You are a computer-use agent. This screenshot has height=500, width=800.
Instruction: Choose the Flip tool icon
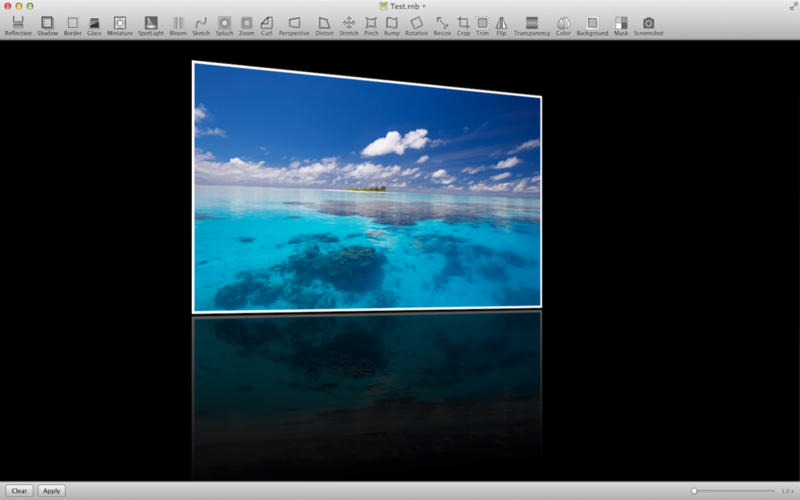[x=501, y=26]
